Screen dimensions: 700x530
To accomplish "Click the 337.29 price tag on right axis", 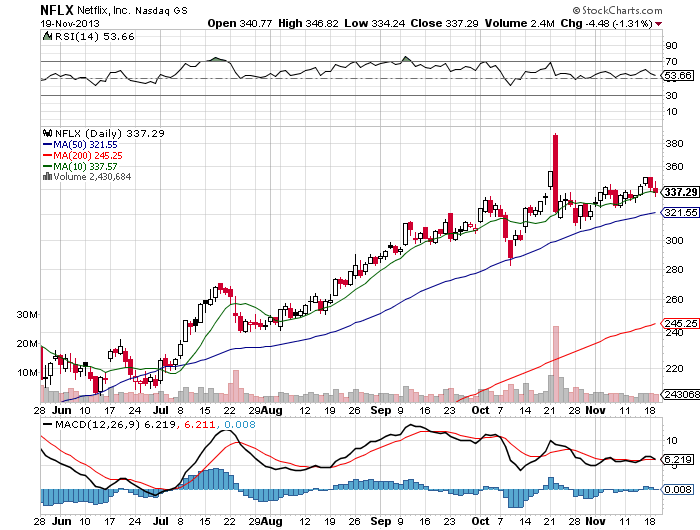I will click(x=680, y=192).
